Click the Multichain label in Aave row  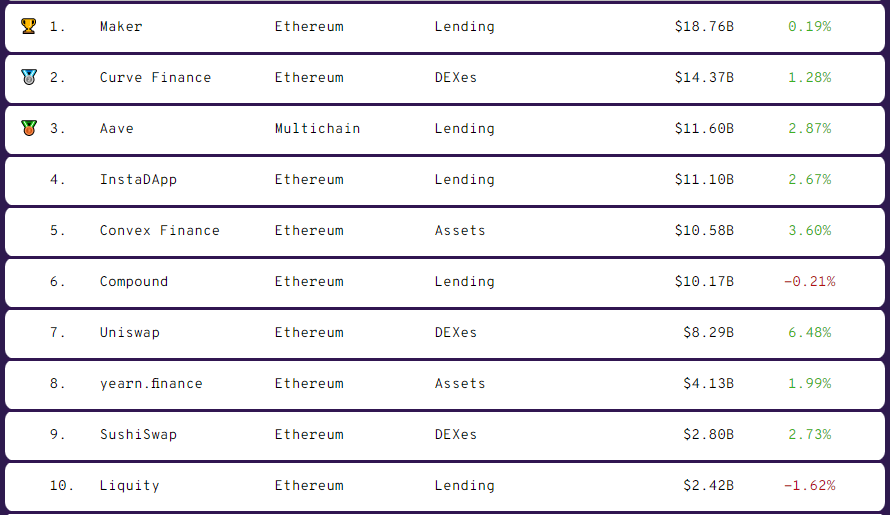pos(317,129)
